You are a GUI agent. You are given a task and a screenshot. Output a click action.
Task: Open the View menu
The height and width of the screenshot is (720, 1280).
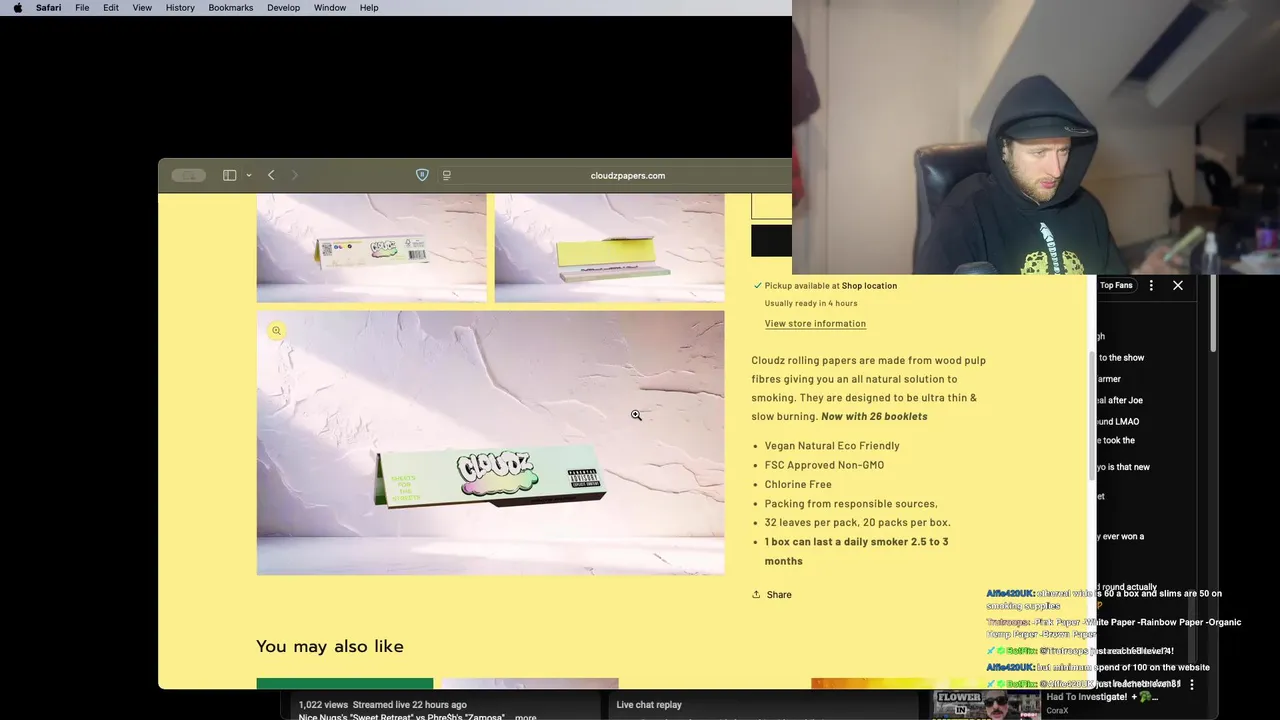[142, 7]
